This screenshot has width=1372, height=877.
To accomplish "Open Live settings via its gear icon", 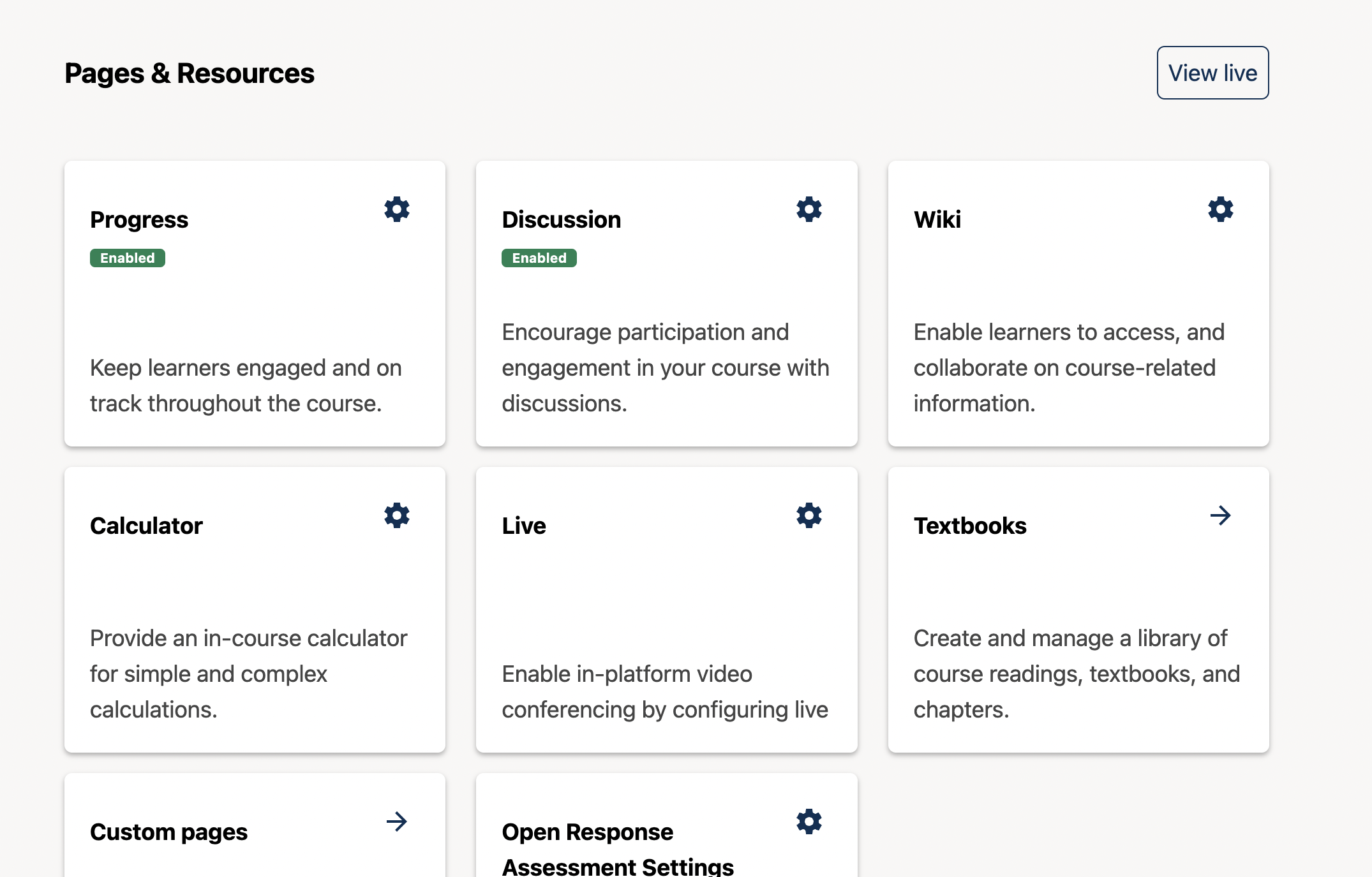I will [x=808, y=515].
